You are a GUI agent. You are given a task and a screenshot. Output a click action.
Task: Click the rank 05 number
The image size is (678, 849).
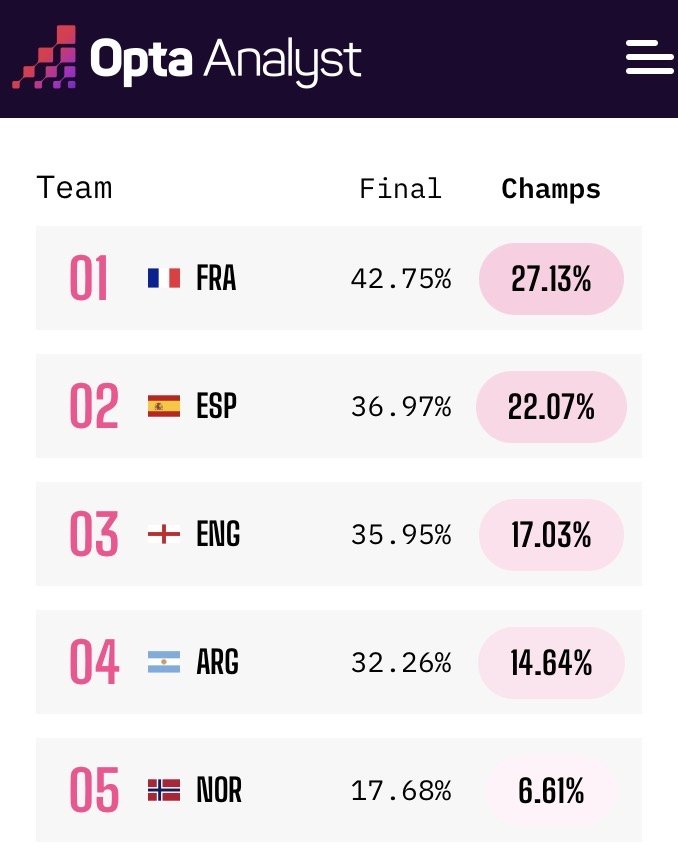94,790
